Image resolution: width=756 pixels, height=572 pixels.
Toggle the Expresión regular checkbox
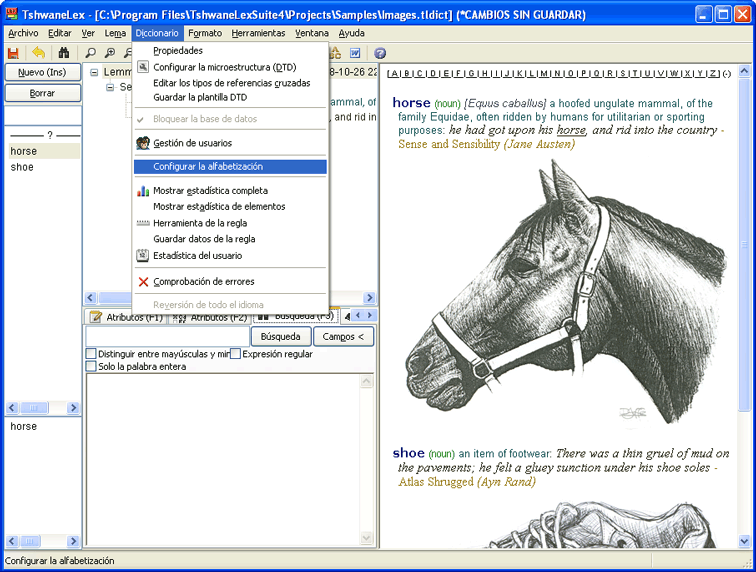pos(235,354)
